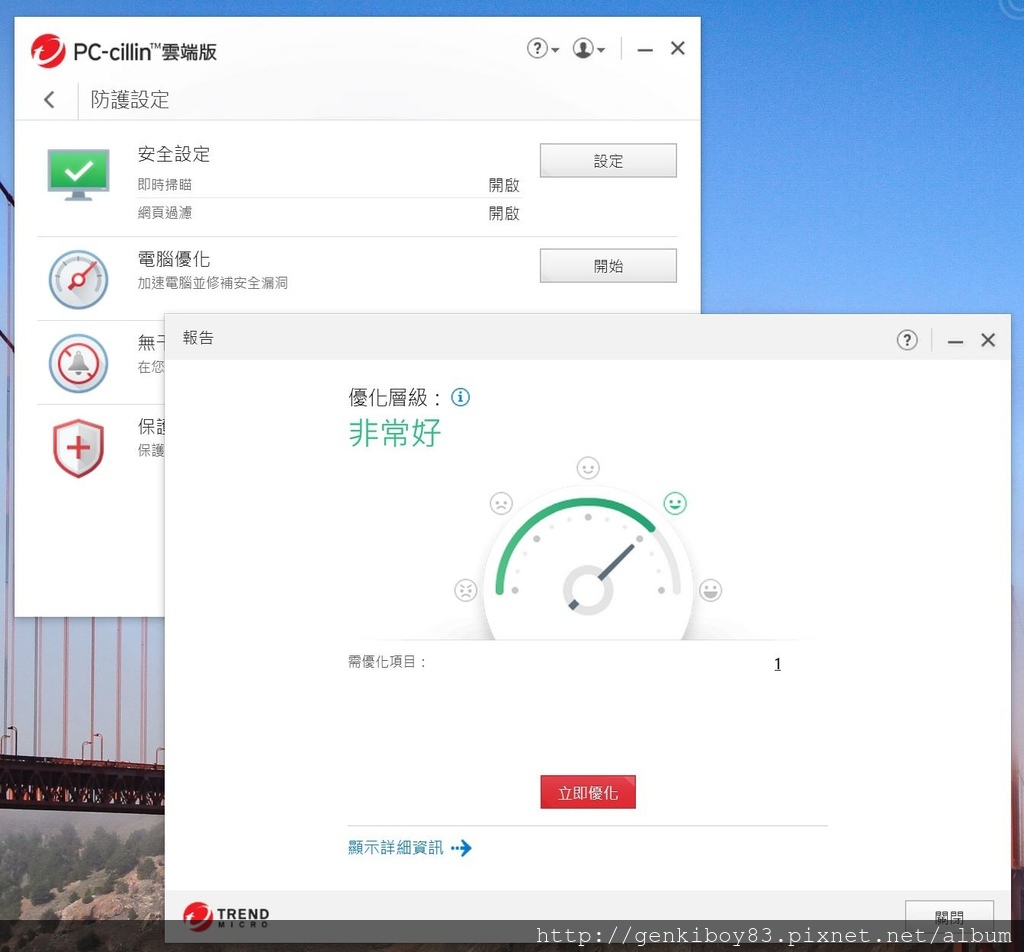1024x952 pixels.
Task: Click the 即時掃瞄 status row
Action: (x=328, y=185)
